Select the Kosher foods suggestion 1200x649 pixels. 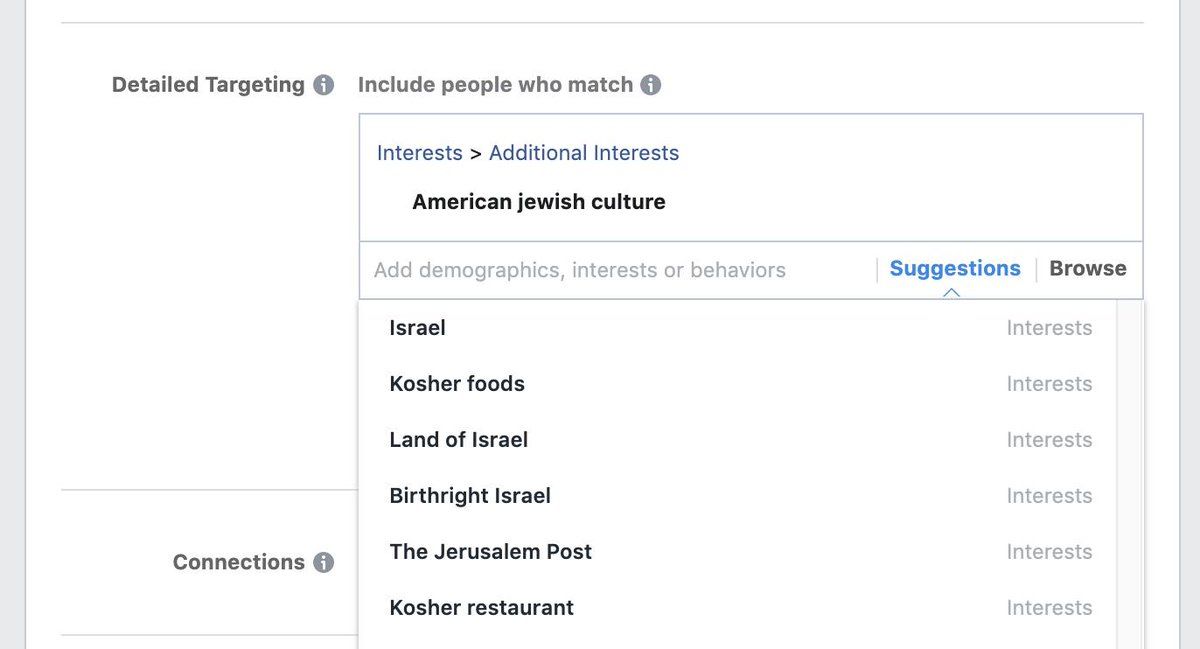[740, 384]
